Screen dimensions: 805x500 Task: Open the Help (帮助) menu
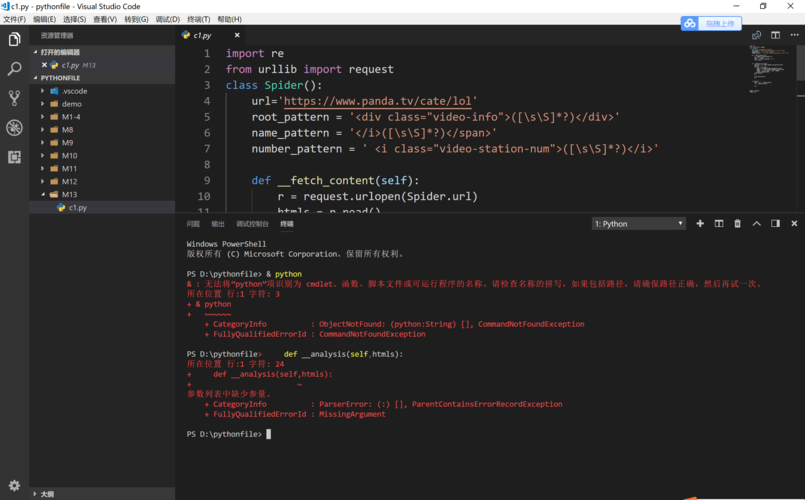point(229,19)
